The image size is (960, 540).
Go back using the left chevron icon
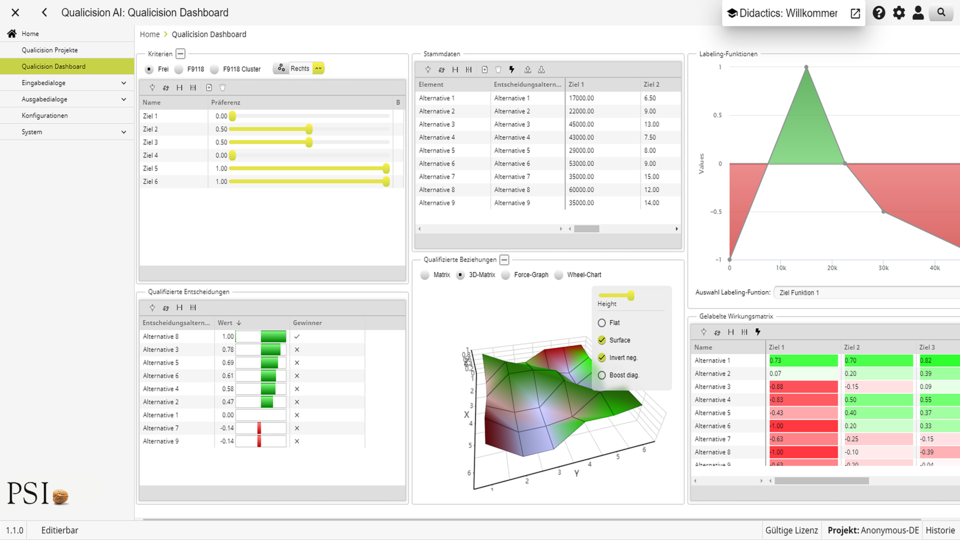pos(44,12)
